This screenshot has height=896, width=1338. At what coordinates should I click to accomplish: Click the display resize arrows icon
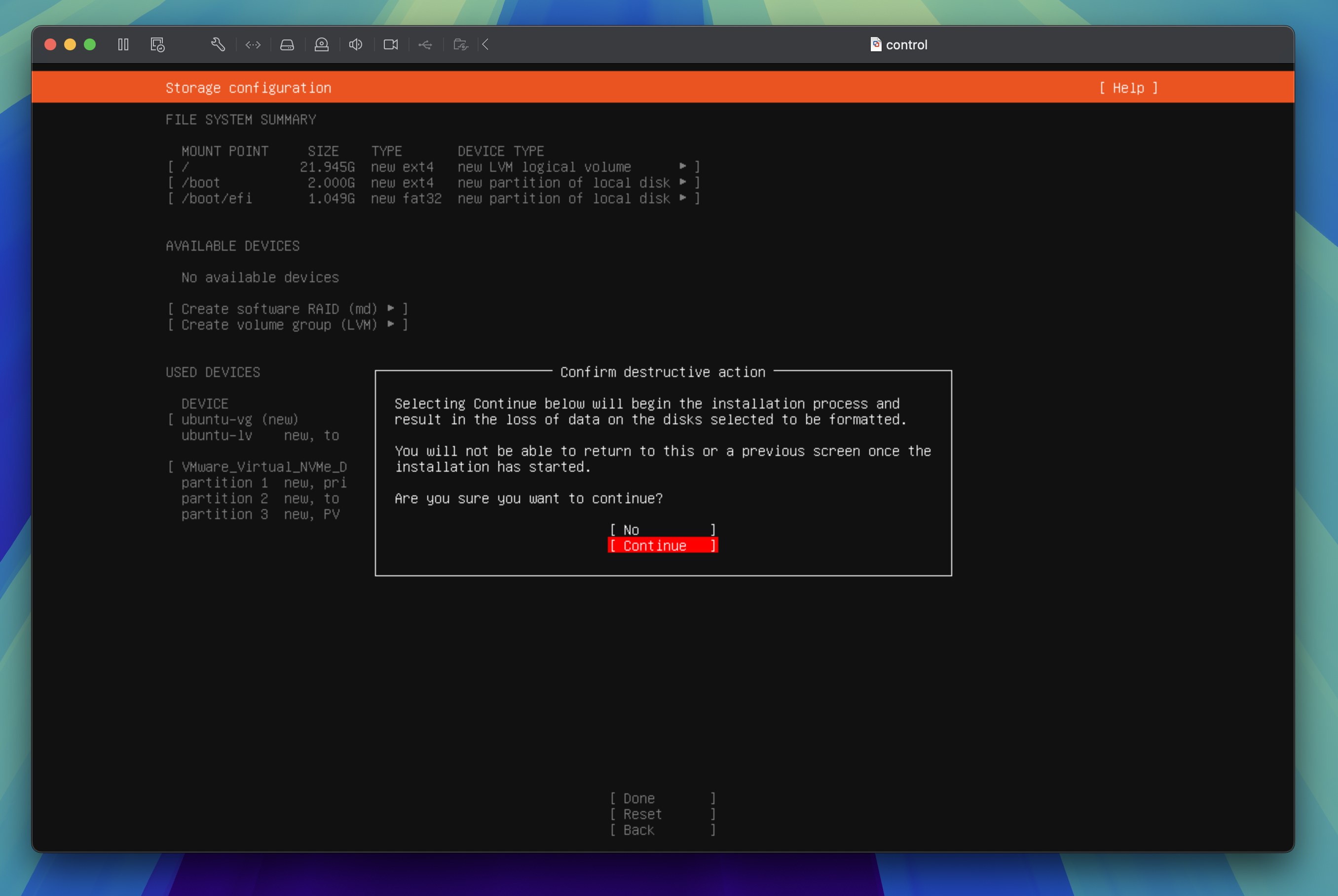(x=253, y=44)
